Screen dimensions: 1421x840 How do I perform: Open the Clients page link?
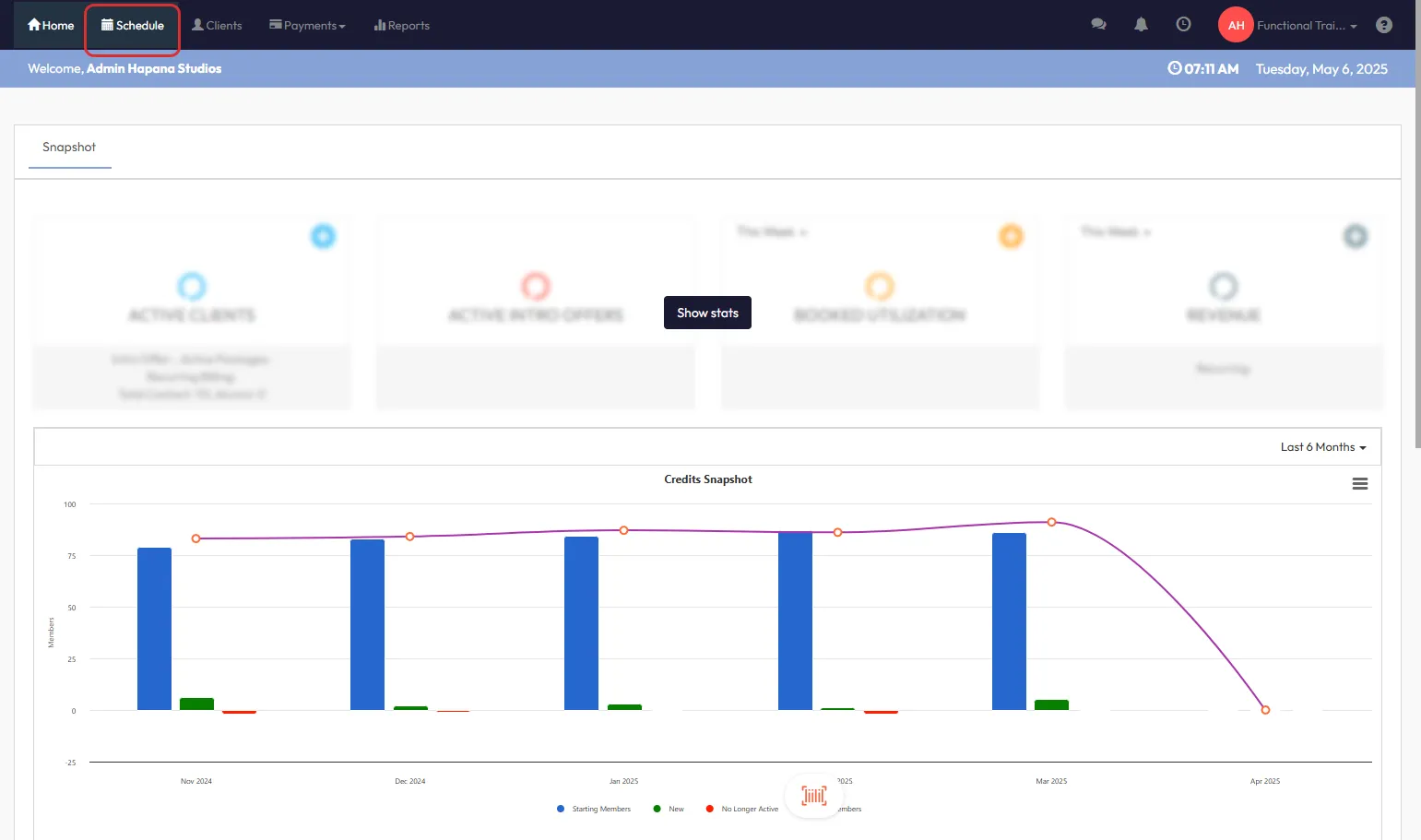point(217,26)
